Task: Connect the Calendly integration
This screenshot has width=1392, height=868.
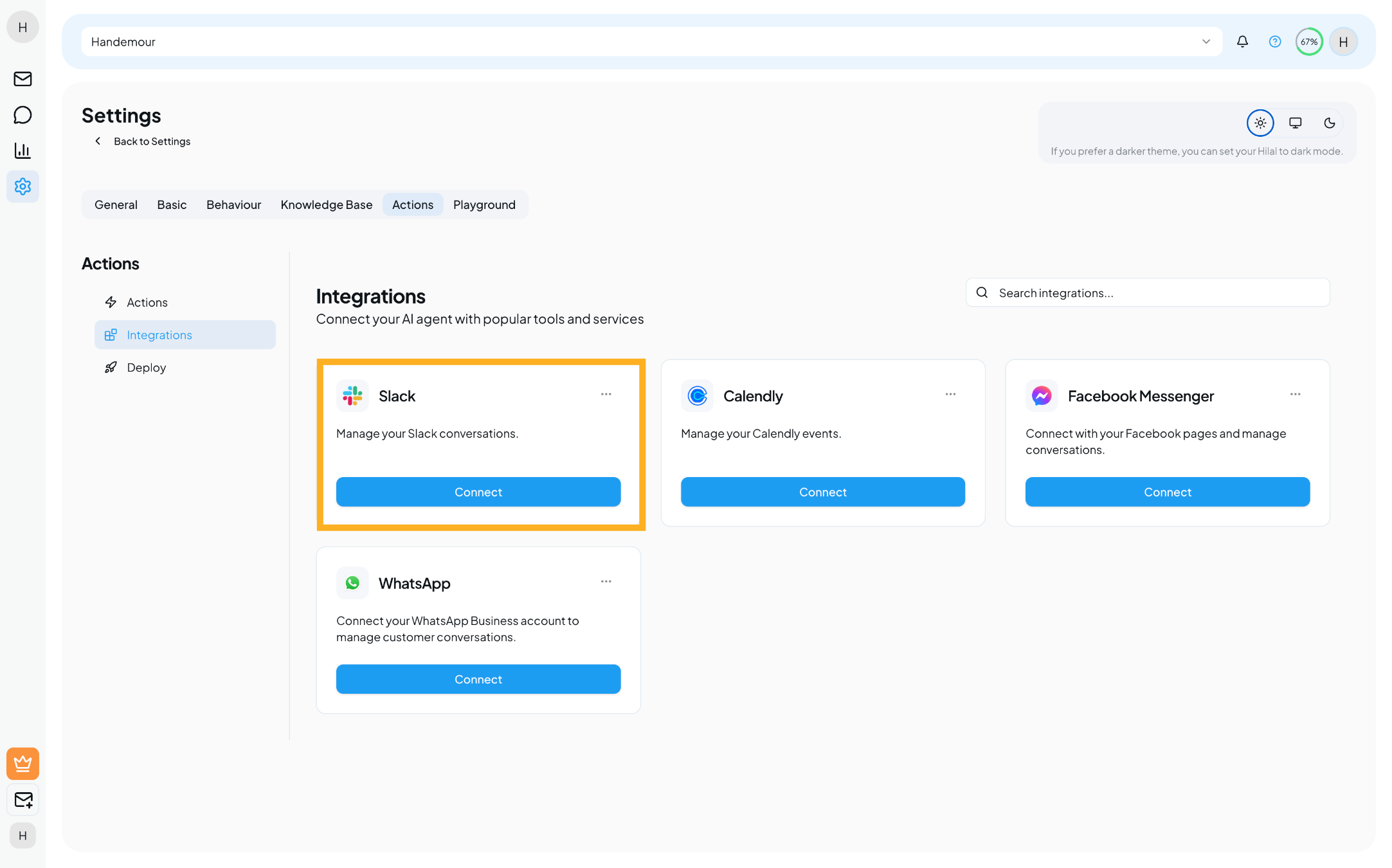Action: [x=822, y=492]
